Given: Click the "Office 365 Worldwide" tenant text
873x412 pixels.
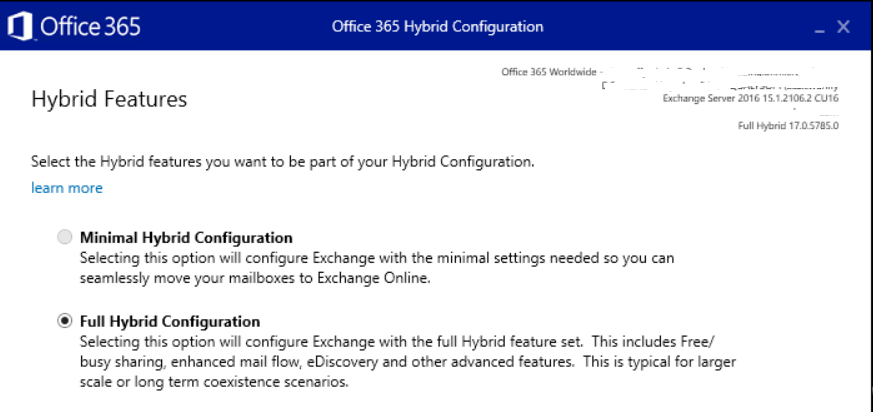Looking at the screenshot, I should 549,73.
